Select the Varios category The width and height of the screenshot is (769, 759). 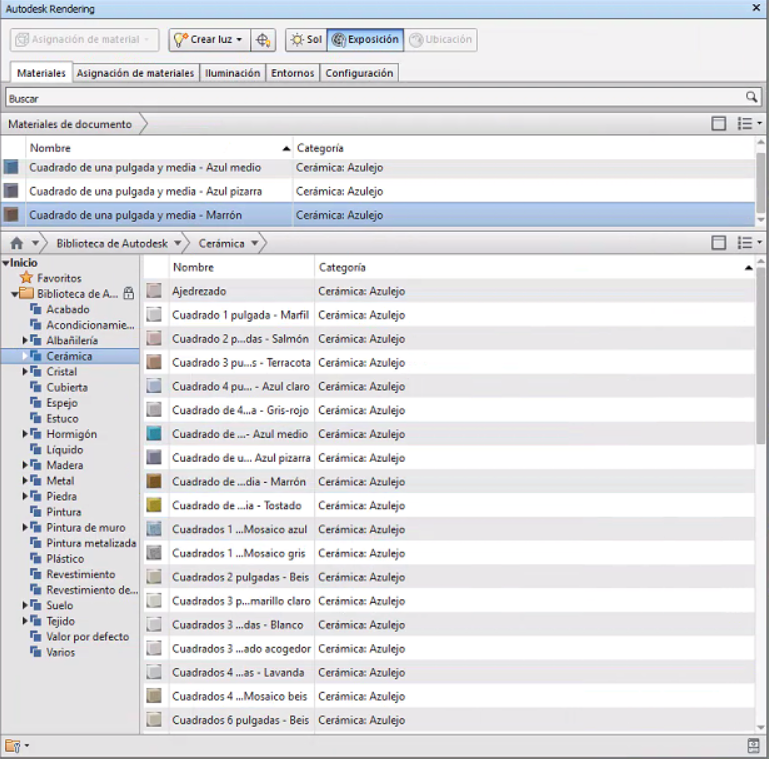[60, 652]
